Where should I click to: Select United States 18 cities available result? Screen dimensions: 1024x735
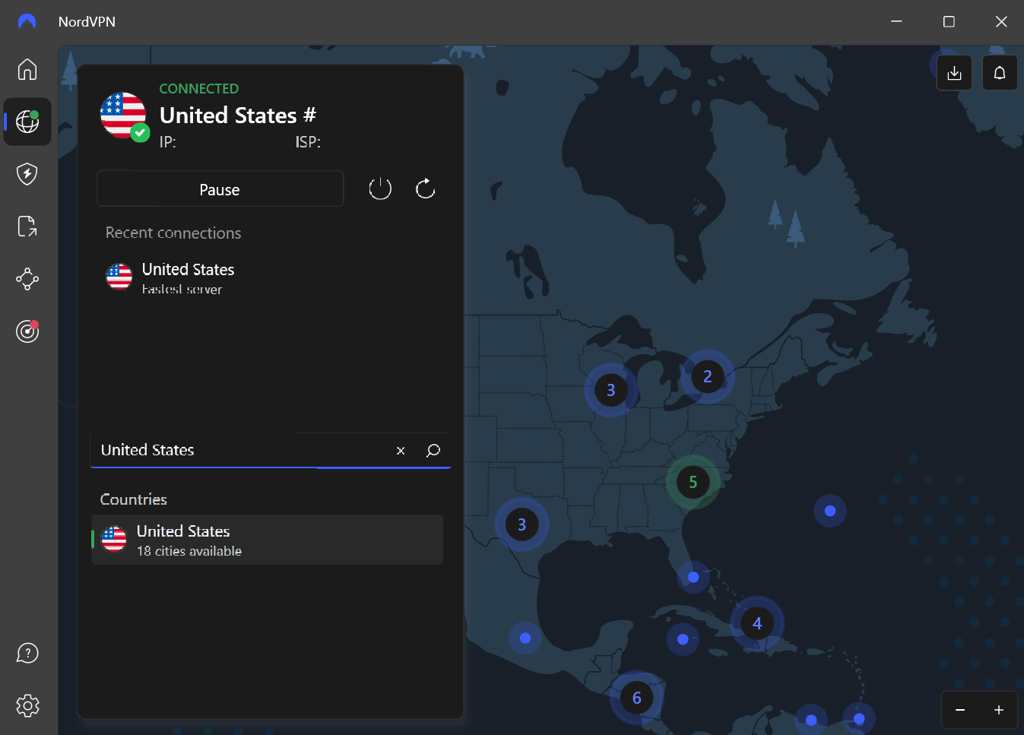[268, 540]
